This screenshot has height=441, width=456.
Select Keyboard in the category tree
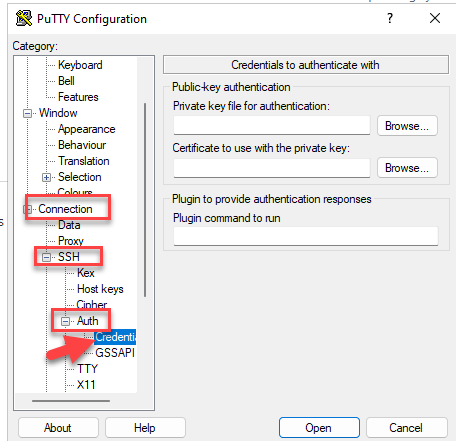click(x=80, y=65)
